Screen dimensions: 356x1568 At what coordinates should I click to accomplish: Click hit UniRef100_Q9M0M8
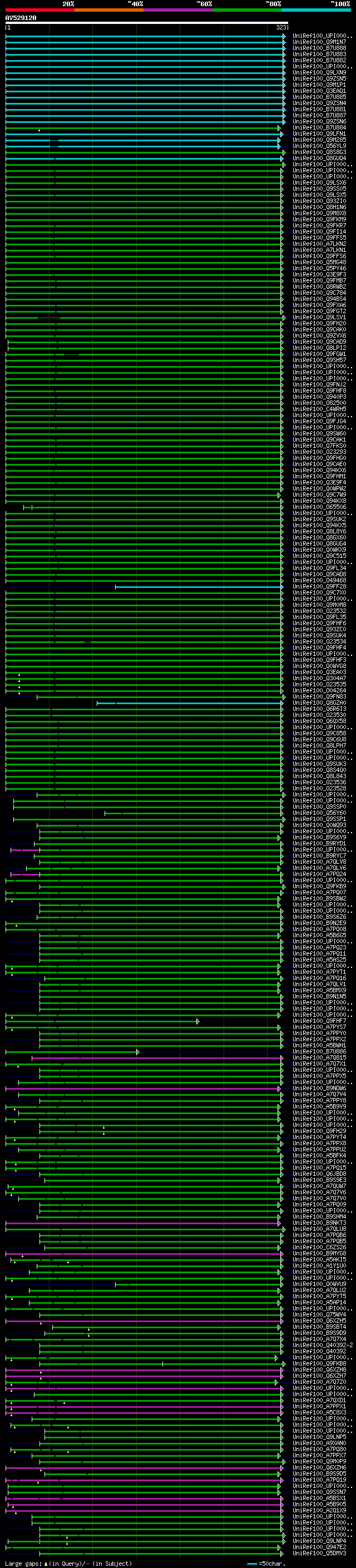pyautogui.click(x=319, y=605)
